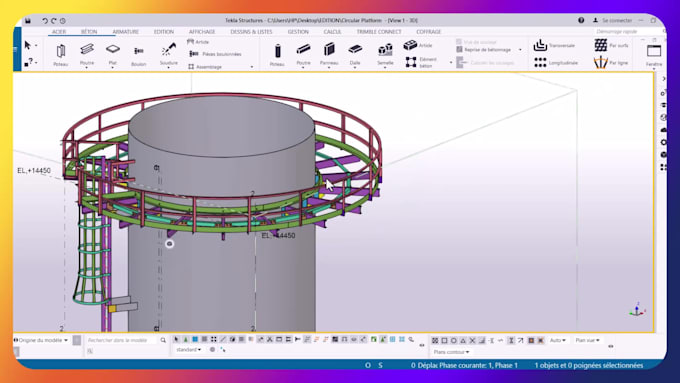Open the Auto snap depth dropdown
This screenshot has width=680, height=383.
(558, 340)
